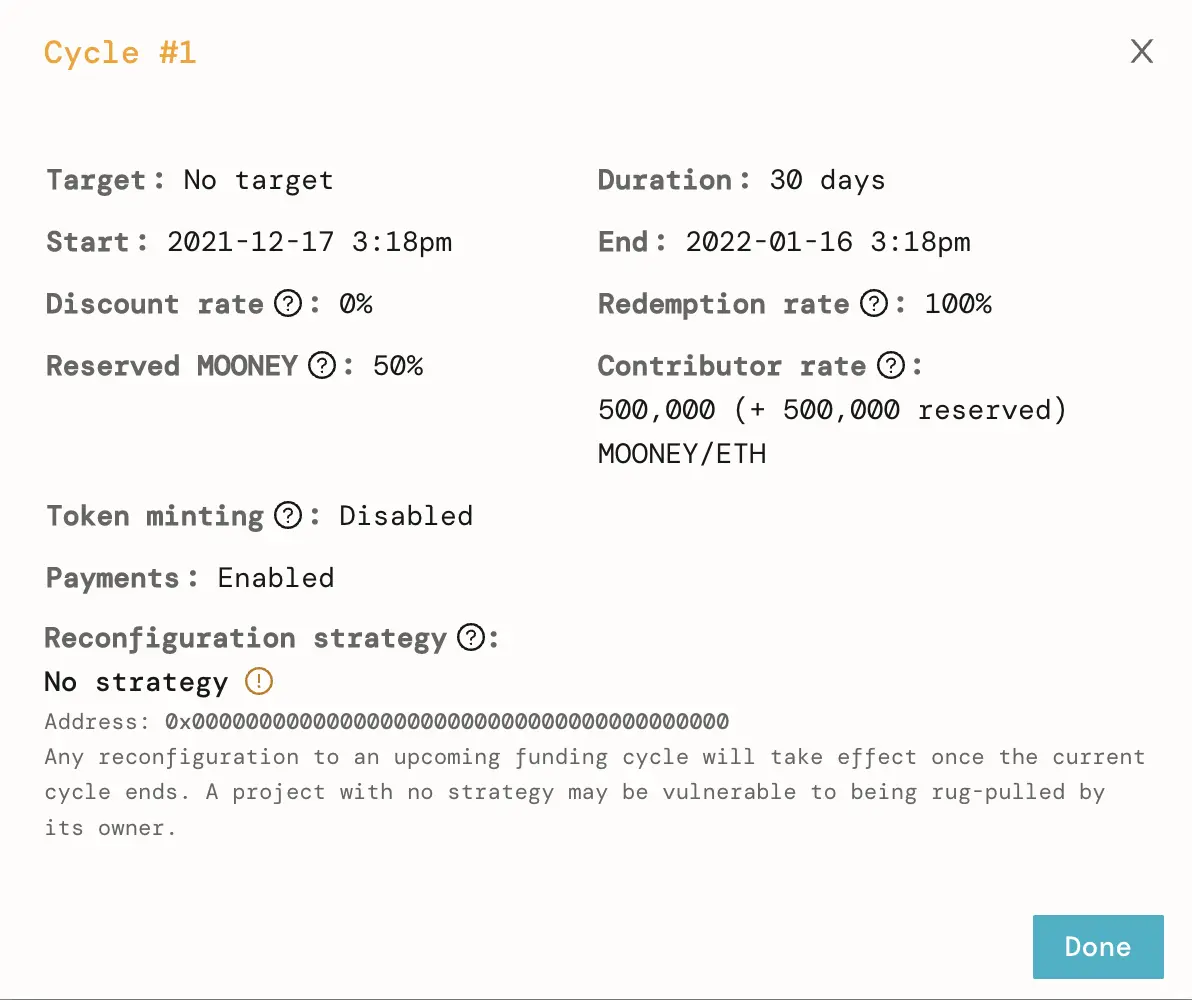Image resolution: width=1192 pixels, height=1000 pixels.
Task: Click the Discount rate 0% value
Action: pos(356,304)
